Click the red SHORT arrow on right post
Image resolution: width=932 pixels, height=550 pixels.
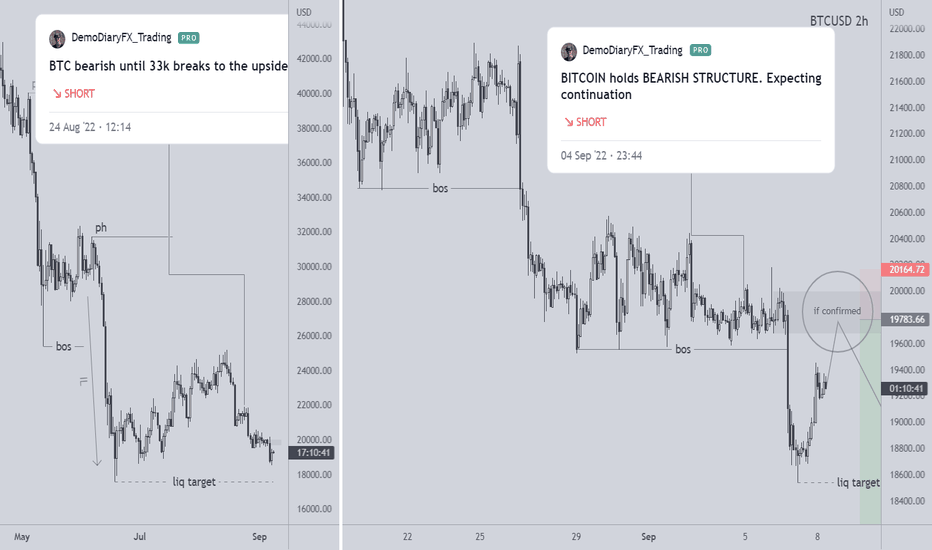click(569, 122)
